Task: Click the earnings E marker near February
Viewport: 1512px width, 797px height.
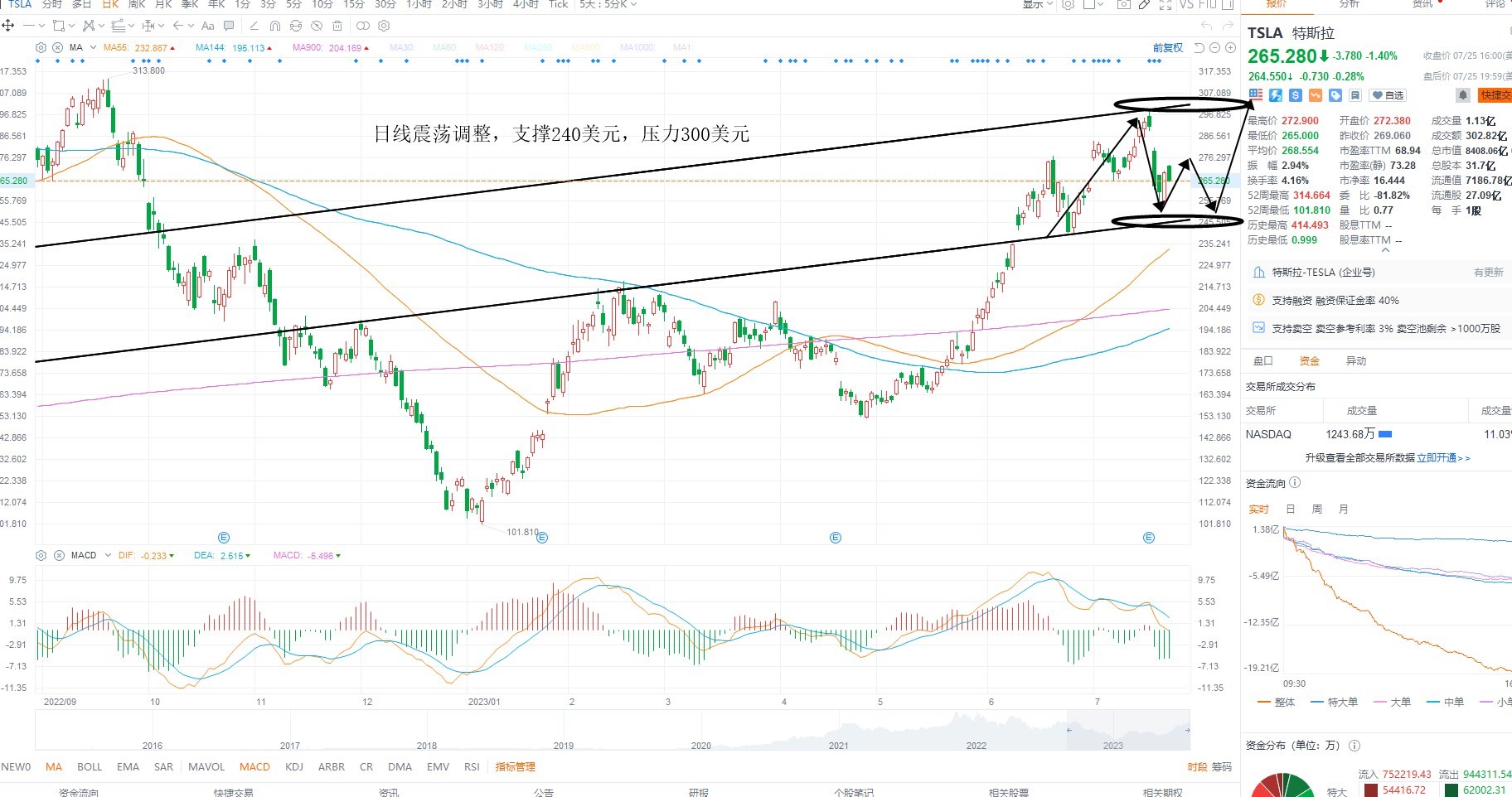Action: (x=542, y=538)
